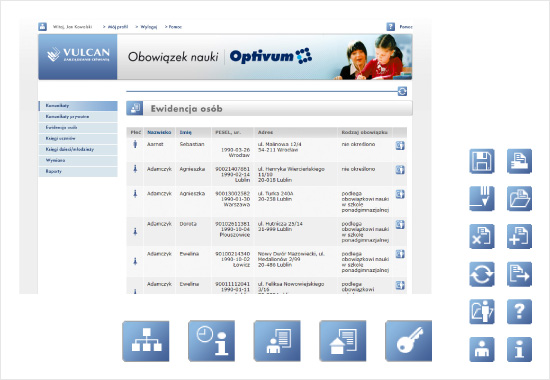Click the house with document icon

(343, 341)
